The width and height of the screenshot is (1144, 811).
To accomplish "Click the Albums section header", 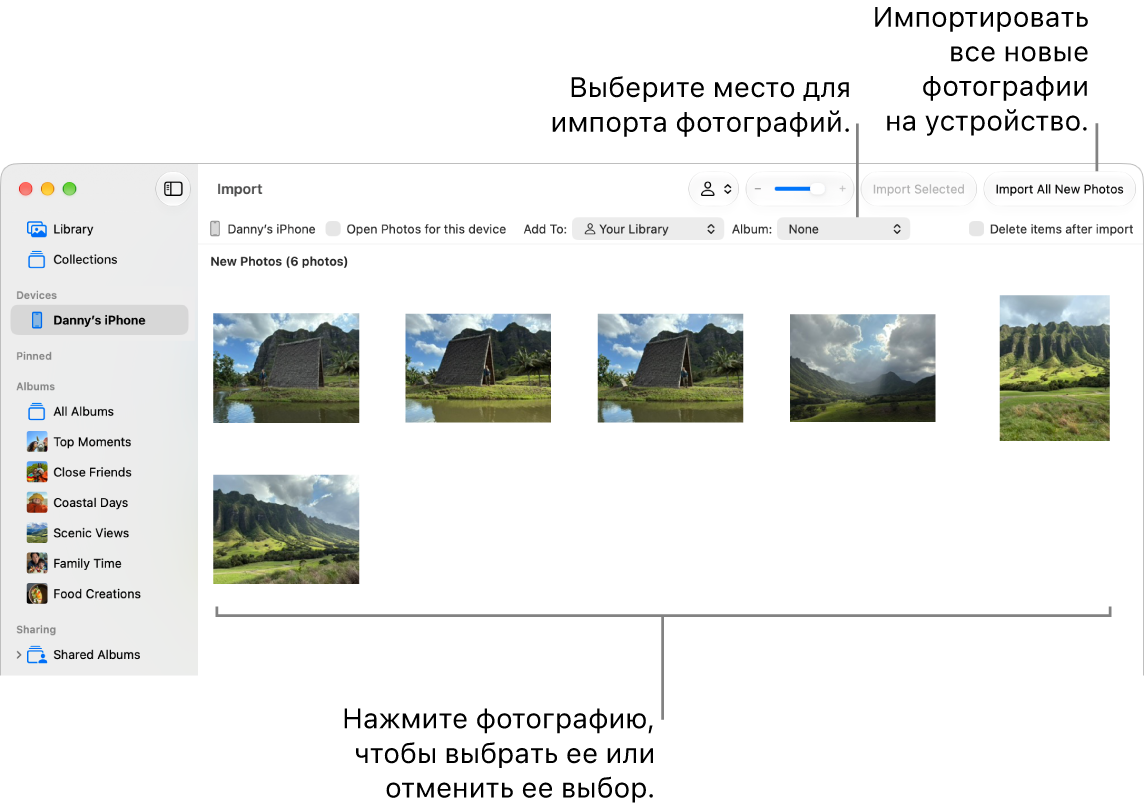I will click(x=36, y=387).
